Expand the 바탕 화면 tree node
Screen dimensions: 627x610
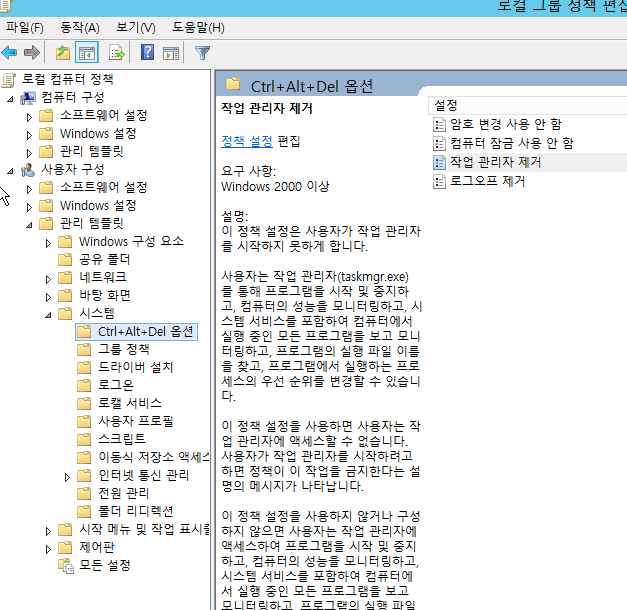coord(48,297)
